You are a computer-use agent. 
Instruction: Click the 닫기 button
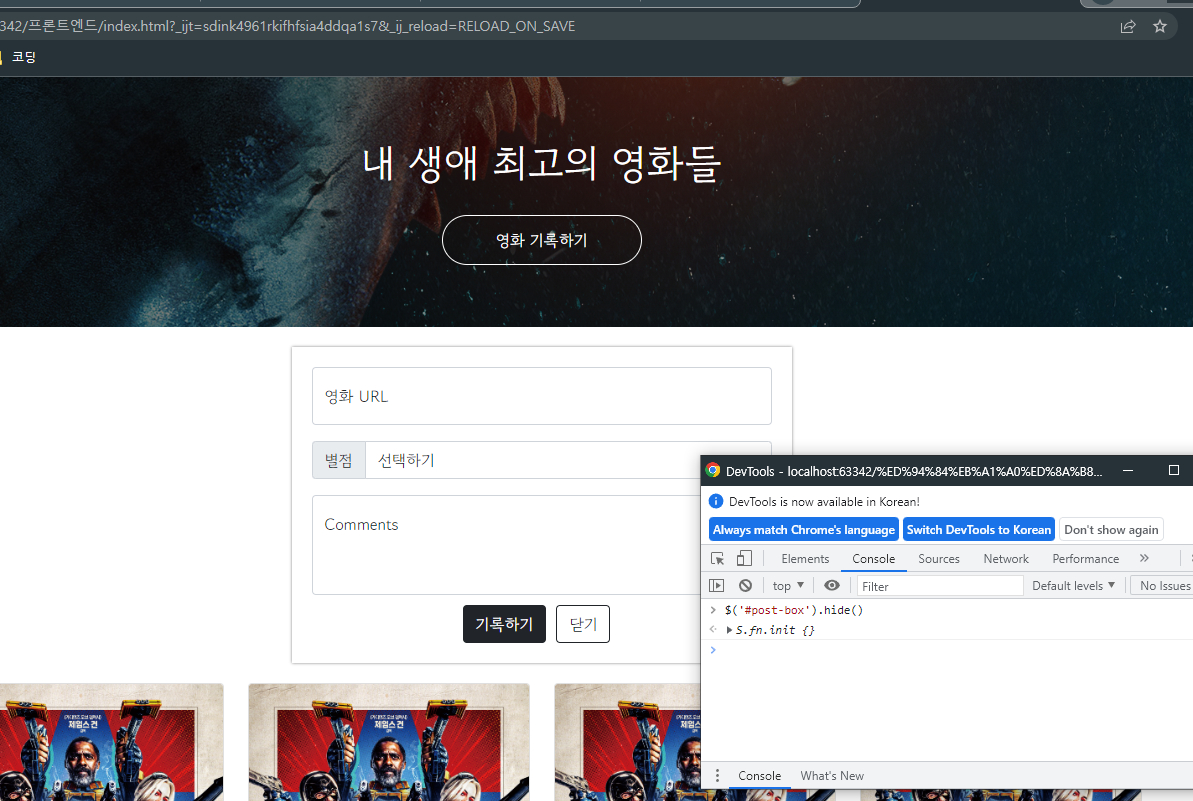click(583, 624)
